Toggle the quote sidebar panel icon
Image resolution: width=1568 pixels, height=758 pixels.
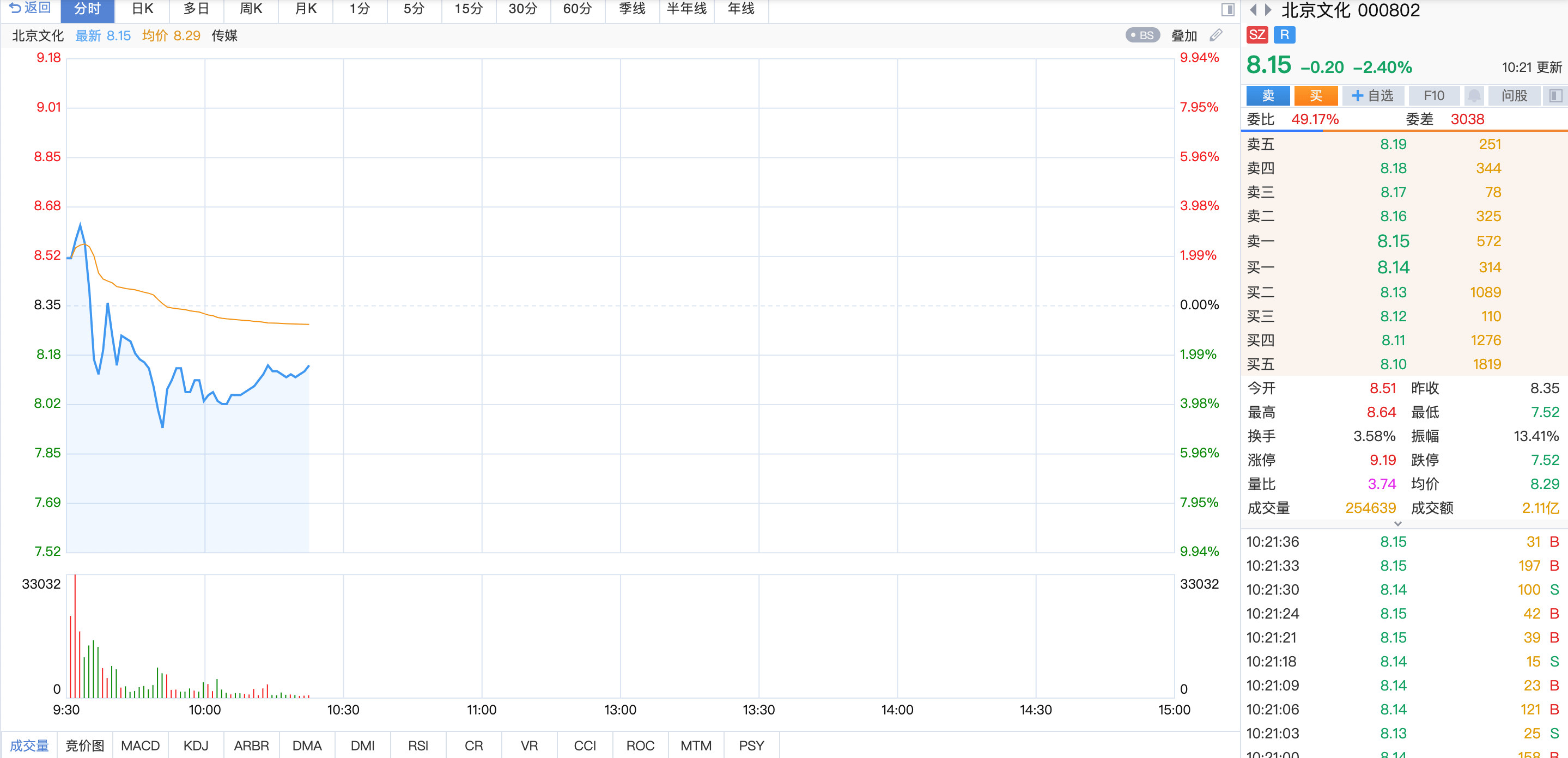pyautogui.click(x=1555, y=95)
